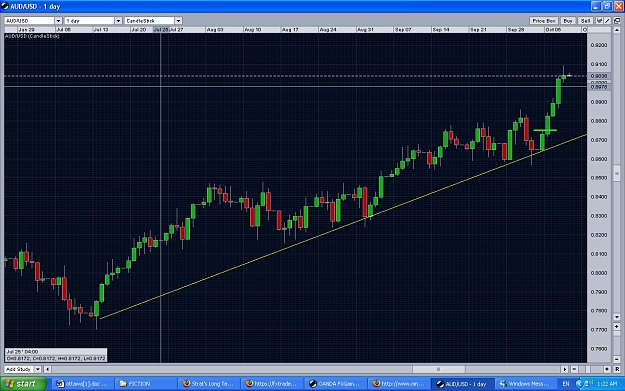Click the AUD/USD application title bar icon
The height and width of the screenshot is (391, 625).
coord(5,6)
